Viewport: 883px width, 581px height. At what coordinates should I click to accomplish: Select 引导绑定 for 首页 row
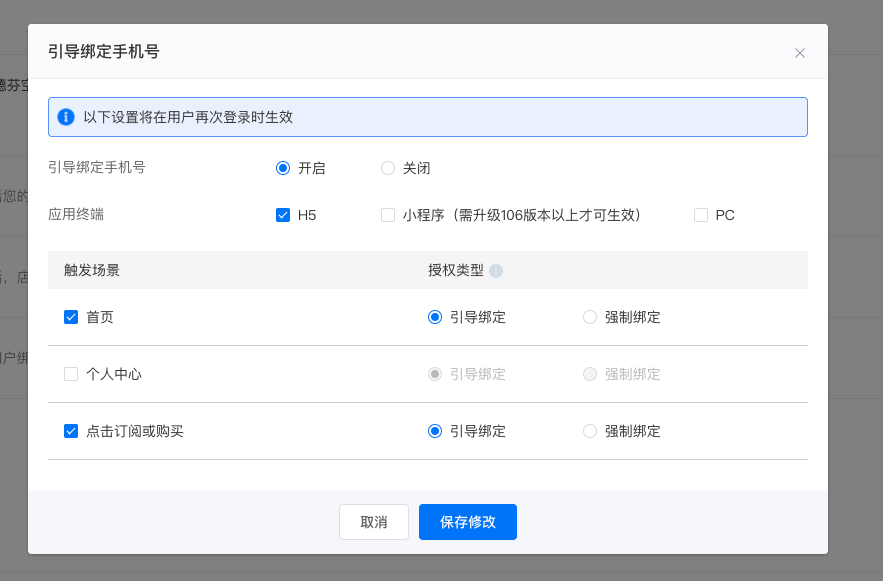tap(435, 317)
